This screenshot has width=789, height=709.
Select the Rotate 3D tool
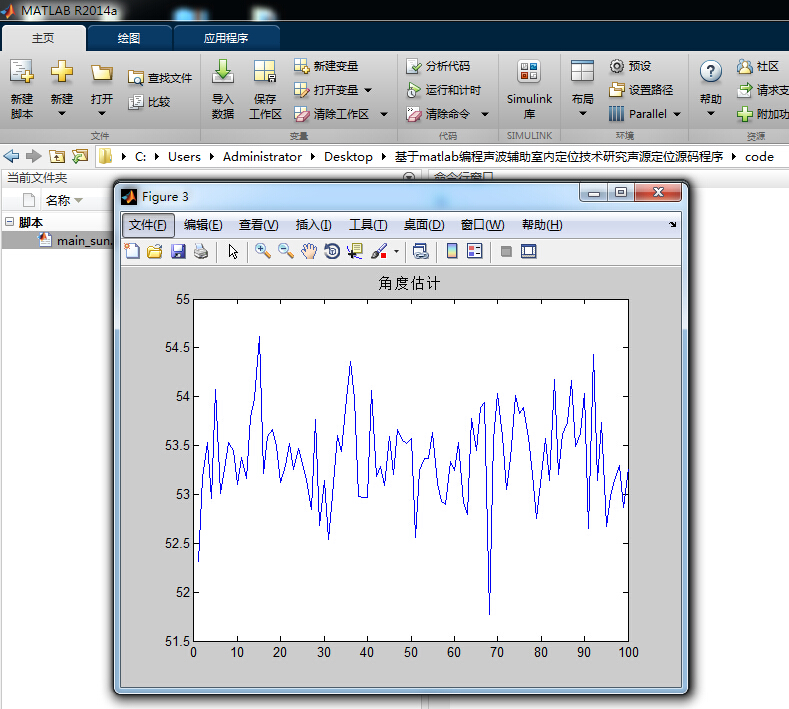[332, 251]
